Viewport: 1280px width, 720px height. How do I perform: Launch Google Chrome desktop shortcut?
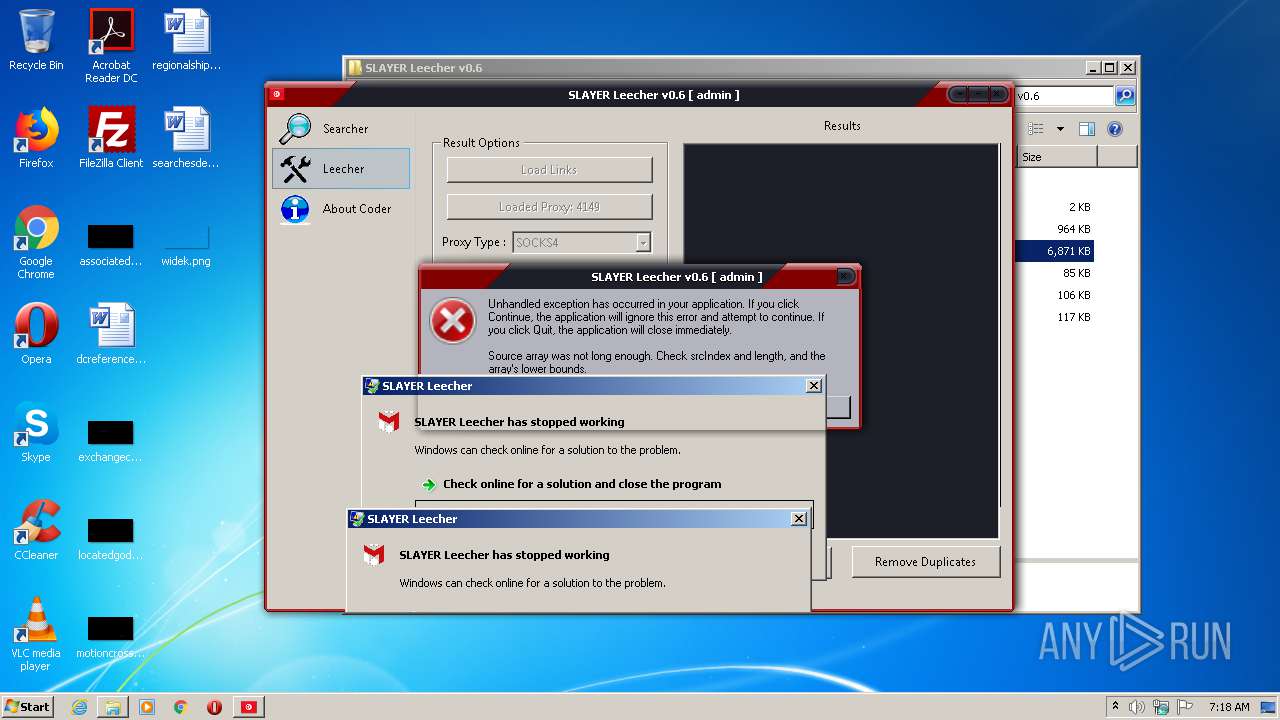coord(36,242)
